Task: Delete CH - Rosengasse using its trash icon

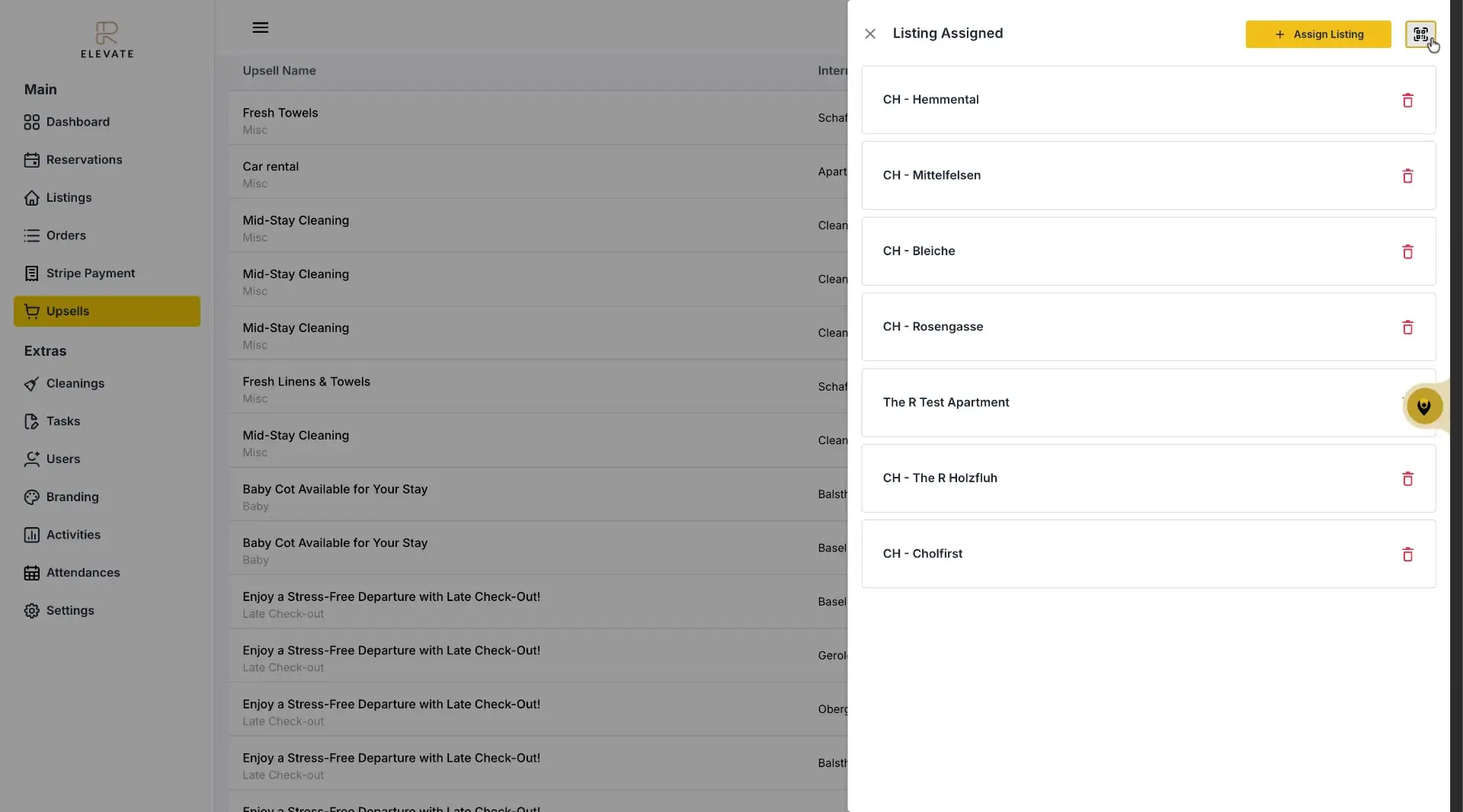Action: click(1408, 327)
